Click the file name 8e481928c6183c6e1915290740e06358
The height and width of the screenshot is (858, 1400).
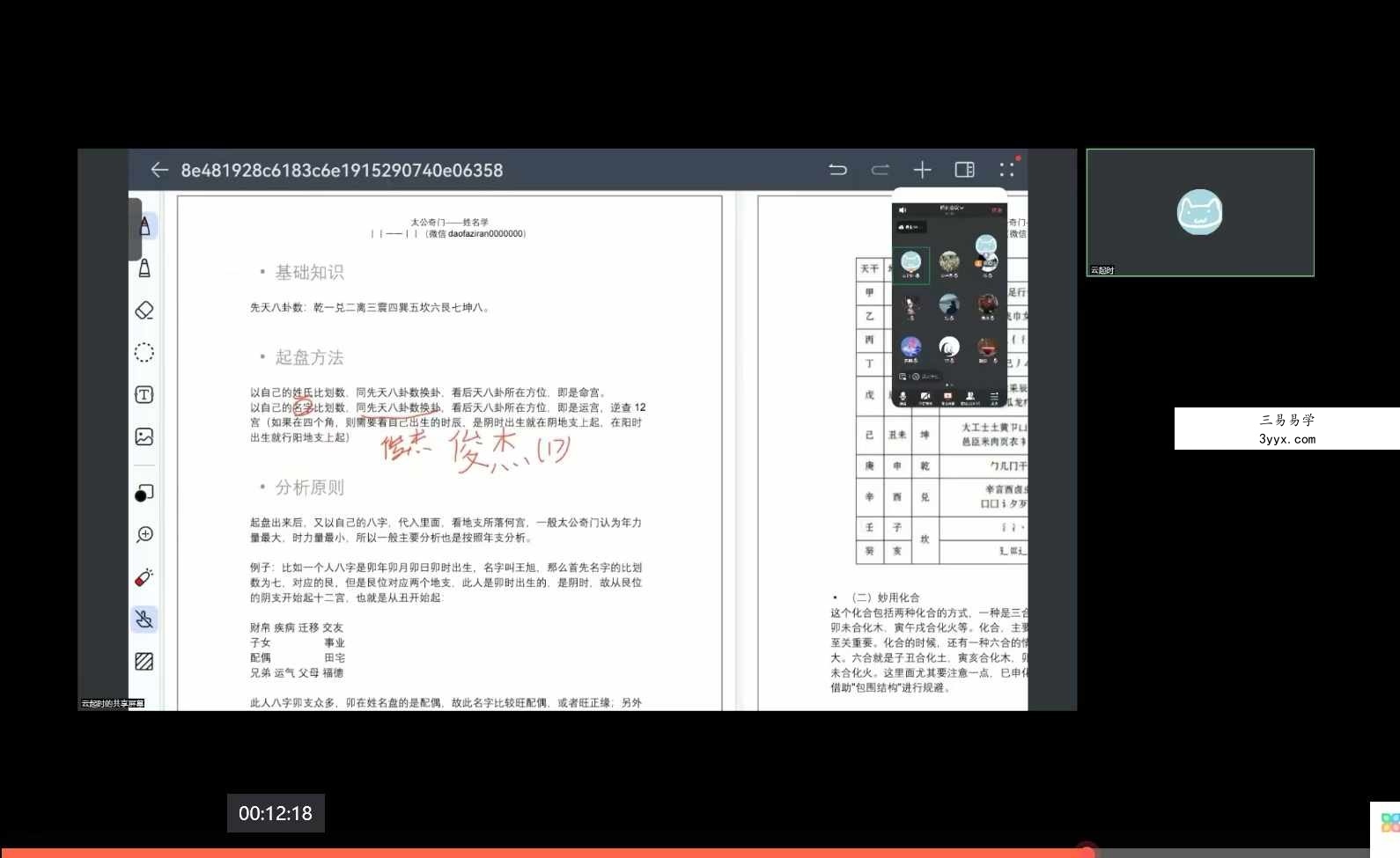pos(342,171)
